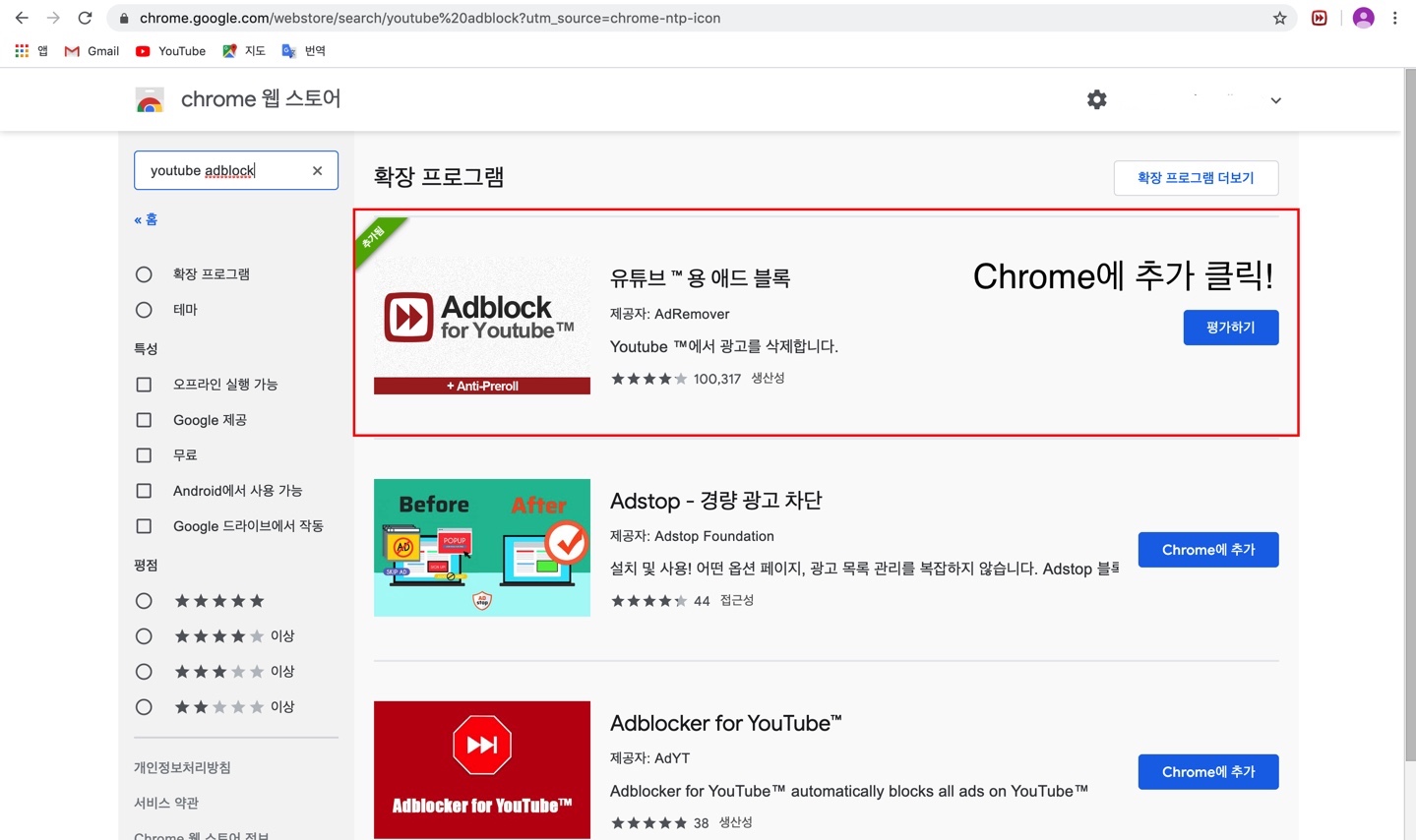
Task: Open the Translate (번역) bookmark
Action: 303,51
